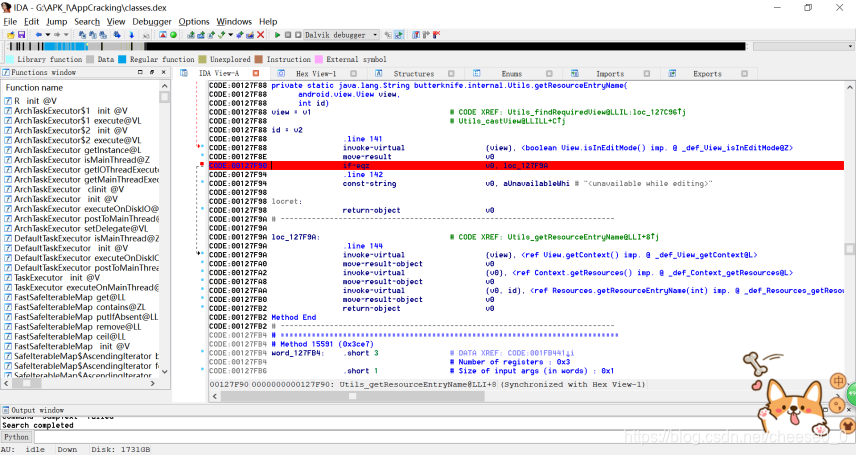Open the Debugger menu
857x455 pixels.
click(x=152, y=21)
